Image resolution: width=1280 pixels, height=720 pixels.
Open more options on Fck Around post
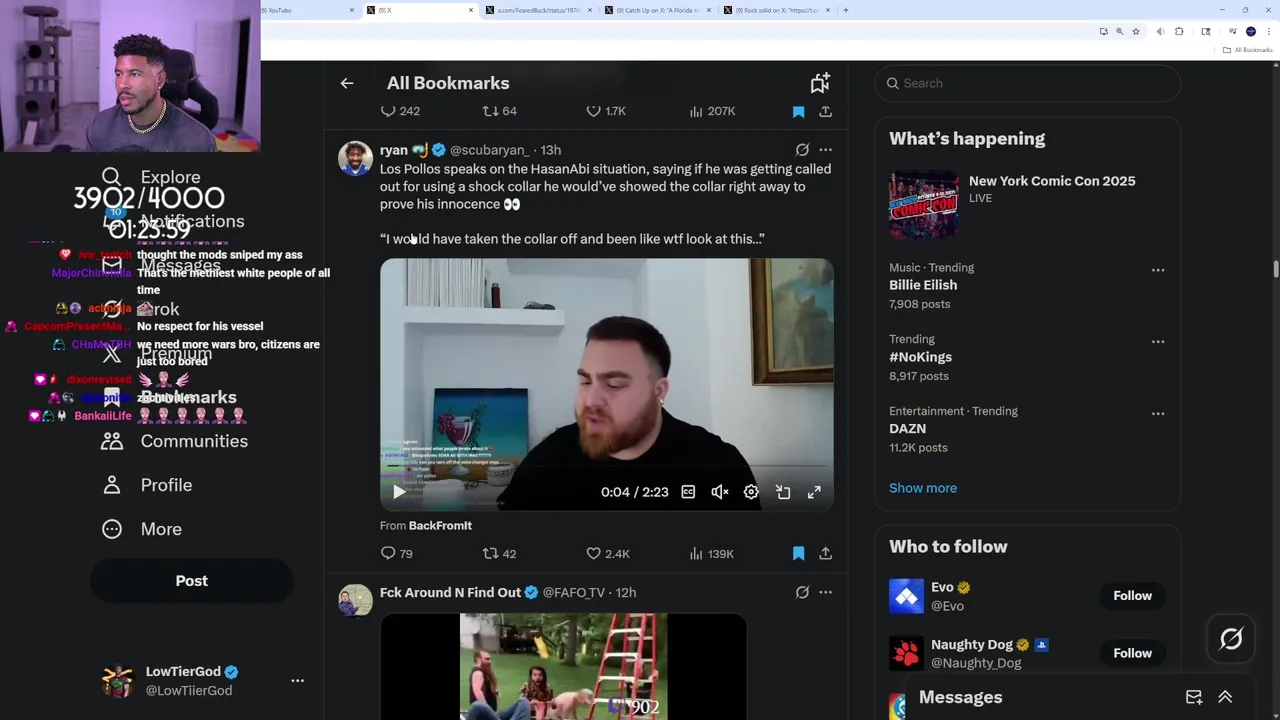[825, 592]
